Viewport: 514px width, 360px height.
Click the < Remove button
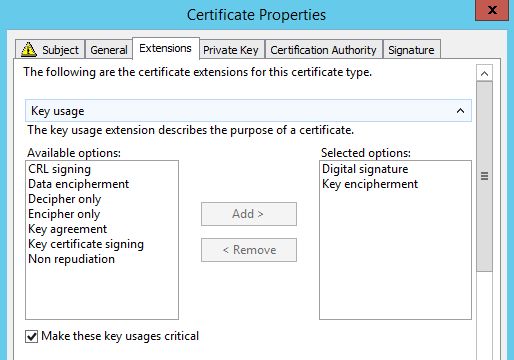[x=249, y=250]
